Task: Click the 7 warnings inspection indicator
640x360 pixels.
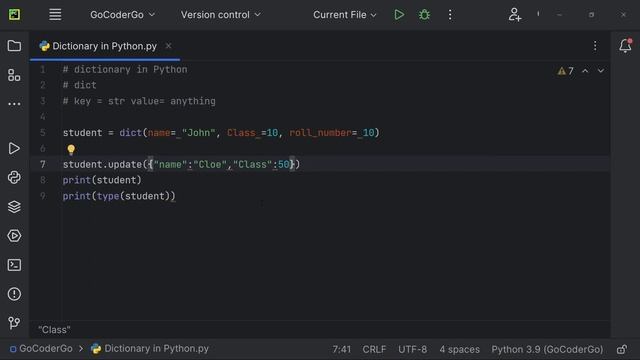Action: [x=566, y=71]
